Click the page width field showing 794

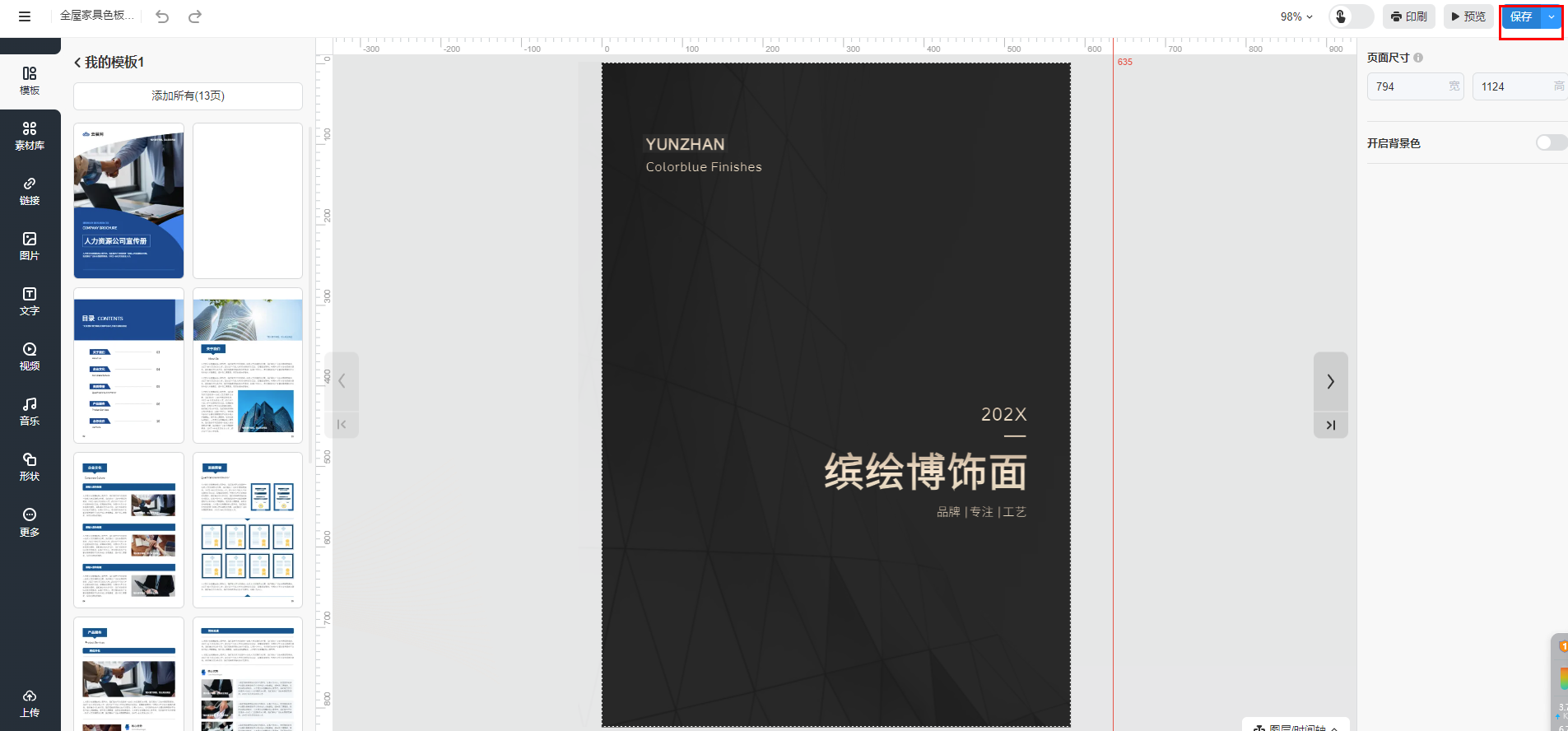click(x=1409, y=86)
